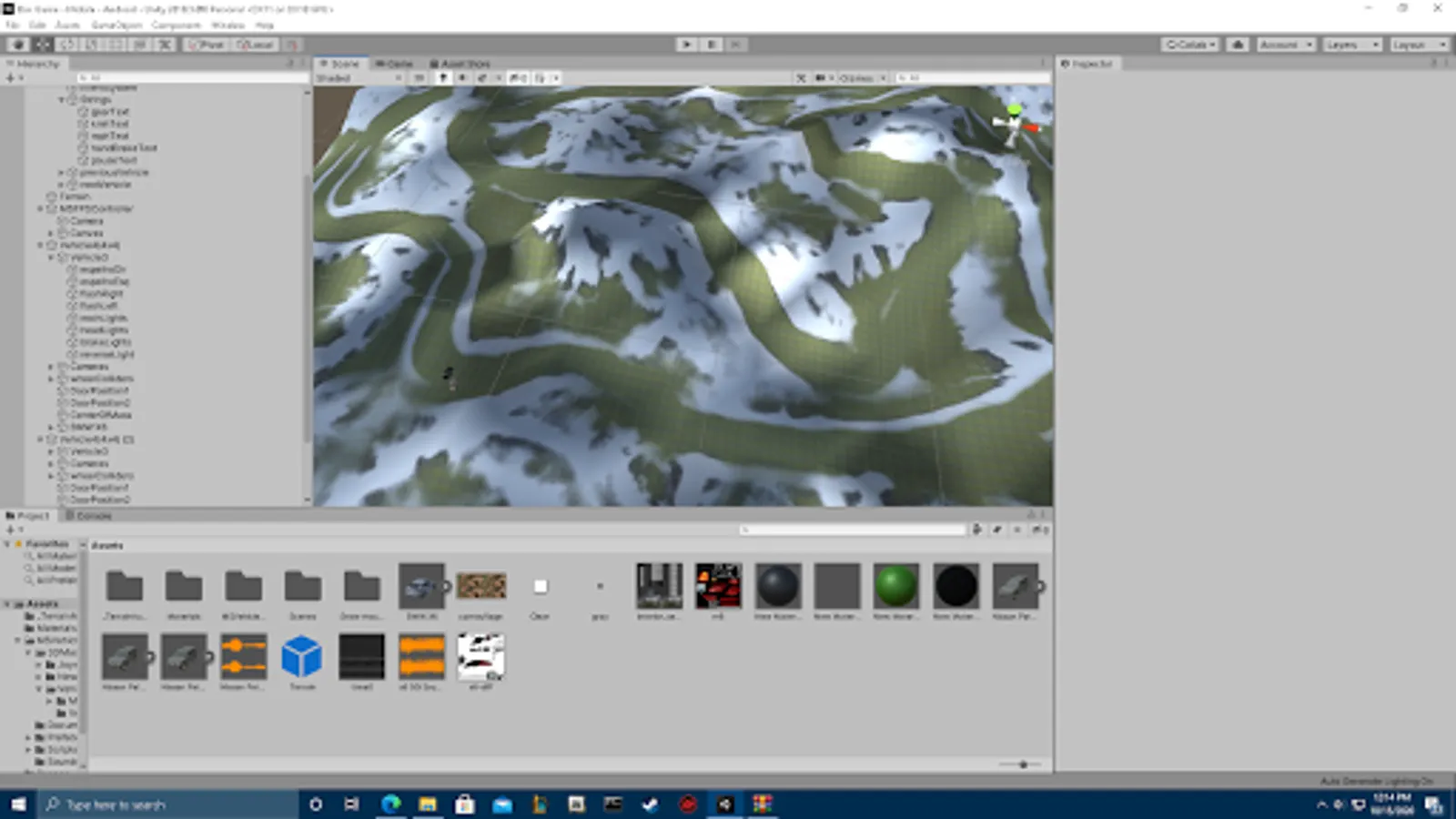Viewport: 1456px width, 819px height.
Task: Open the Account dropdown button
Action: pos(1285,45)
